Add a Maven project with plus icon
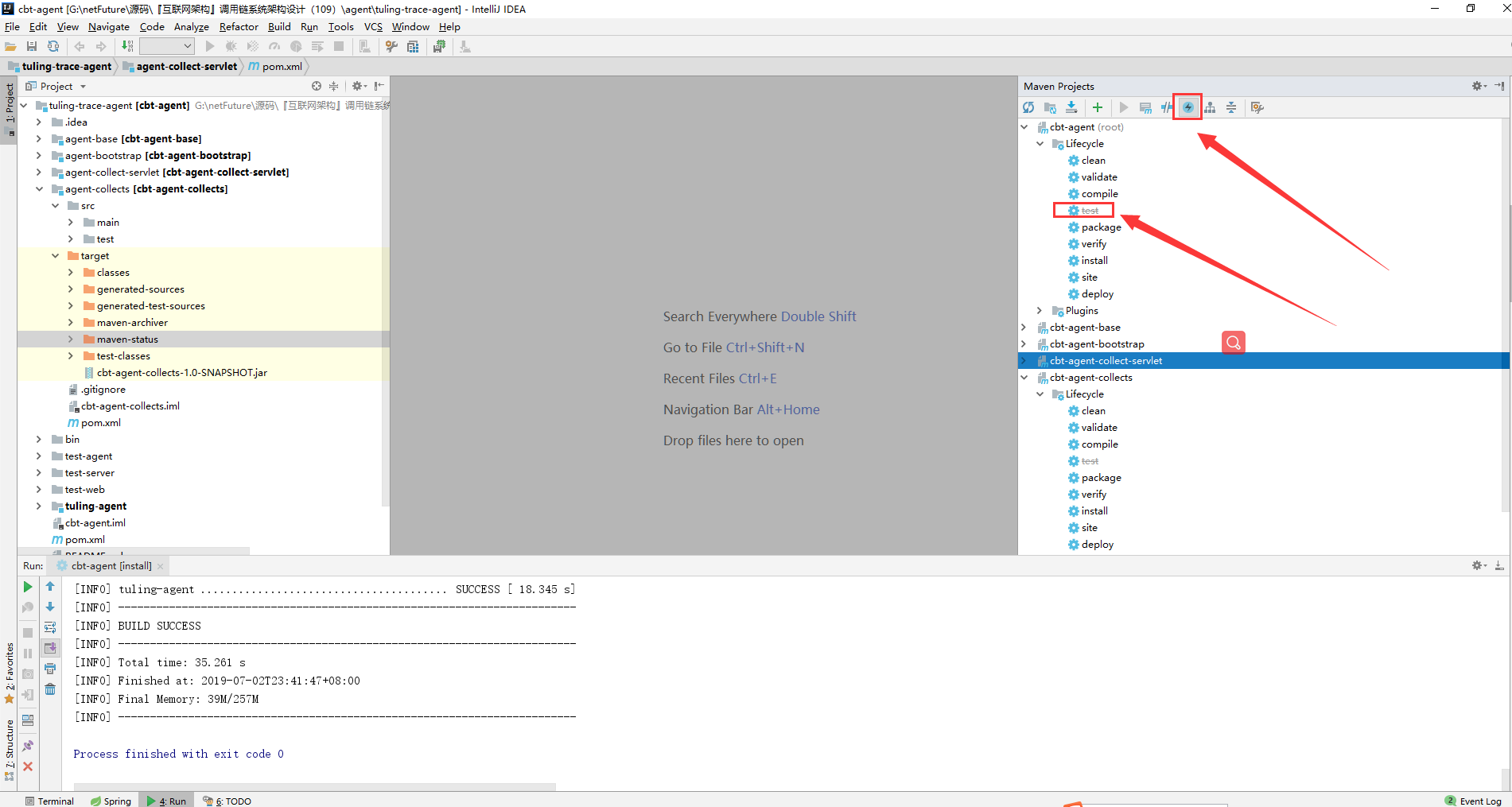 point(1098,107)
